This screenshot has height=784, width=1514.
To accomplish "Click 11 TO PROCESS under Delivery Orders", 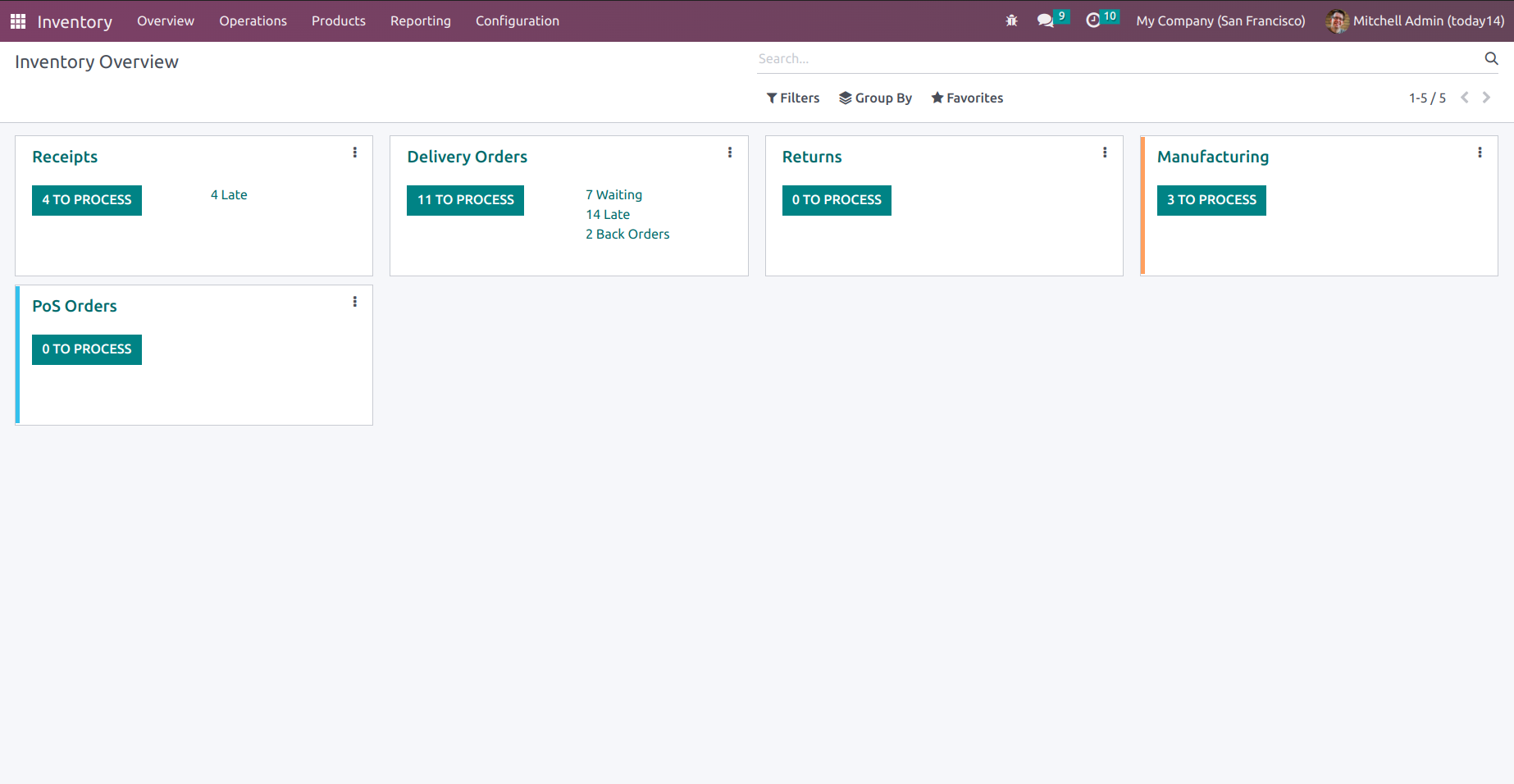I will tap(465, 200).
